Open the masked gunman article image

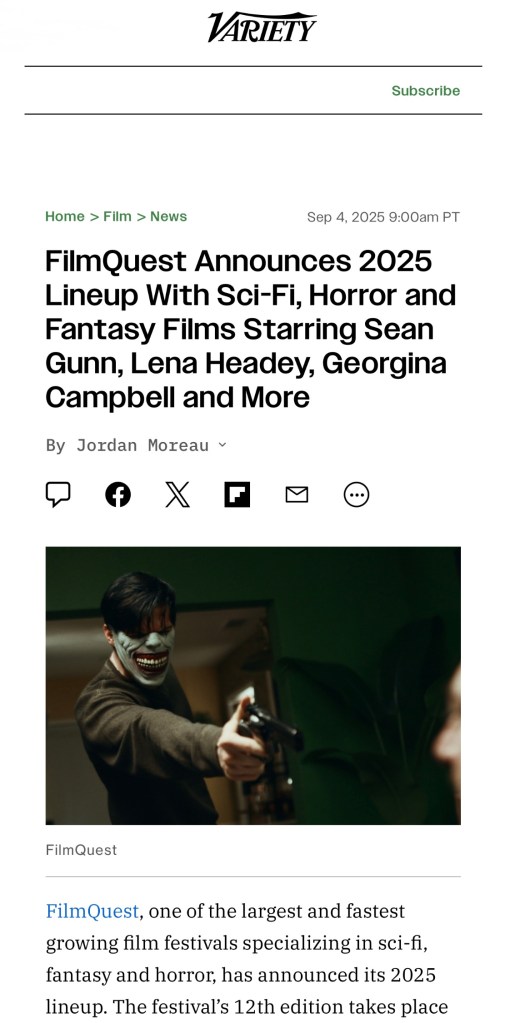coord(253,686)
